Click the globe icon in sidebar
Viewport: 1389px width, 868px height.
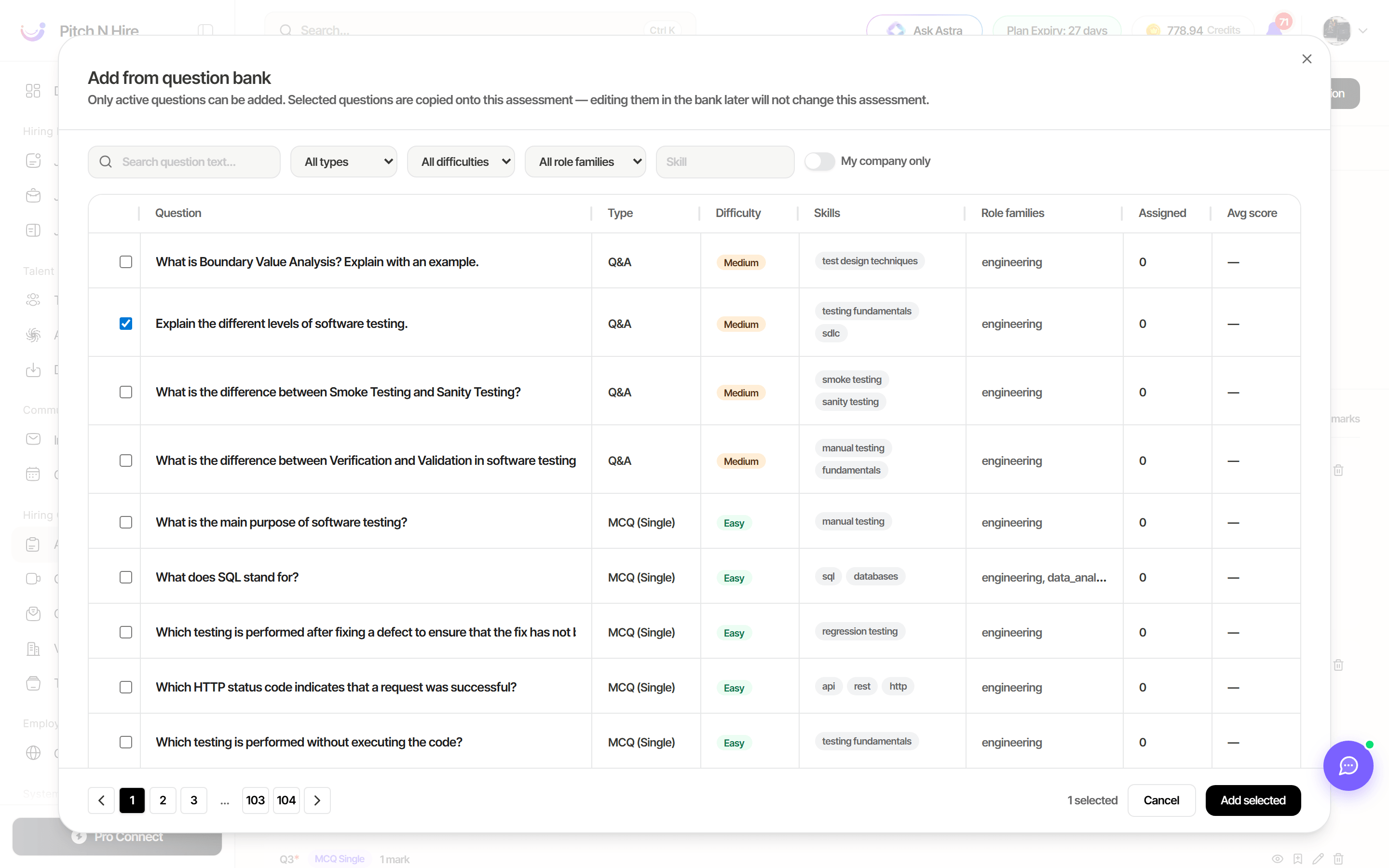tap(33, 753)
